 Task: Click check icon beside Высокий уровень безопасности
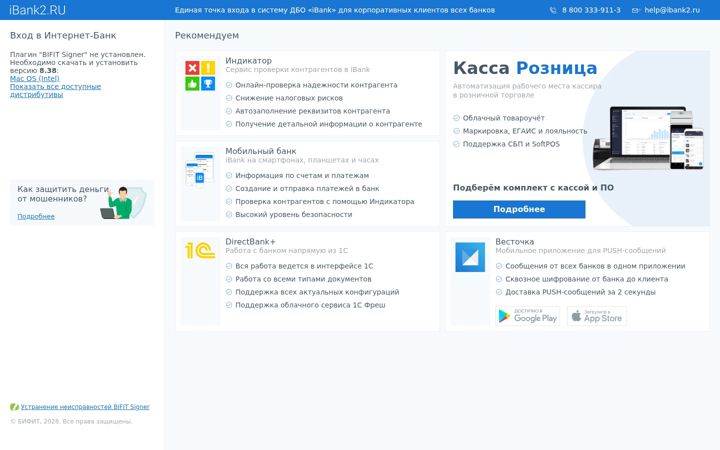pyautogui.click(x=229, y=214)
